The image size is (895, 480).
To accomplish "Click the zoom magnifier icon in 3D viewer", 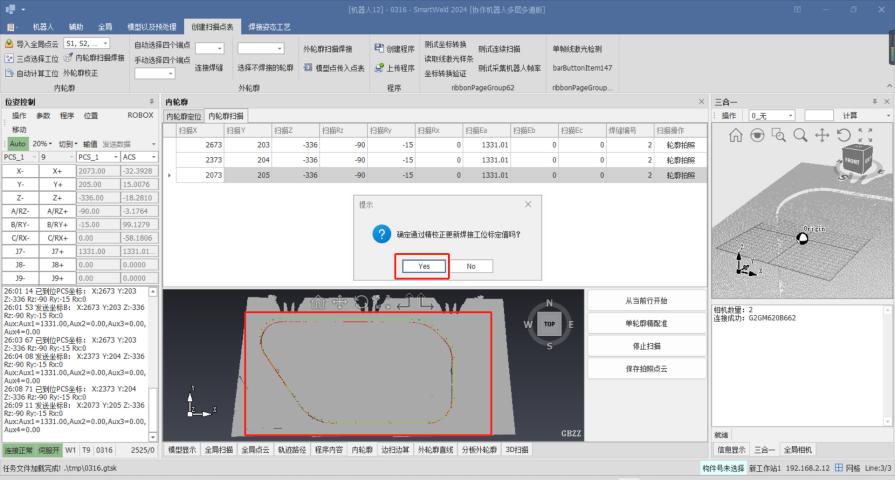I will coord(799,134).
